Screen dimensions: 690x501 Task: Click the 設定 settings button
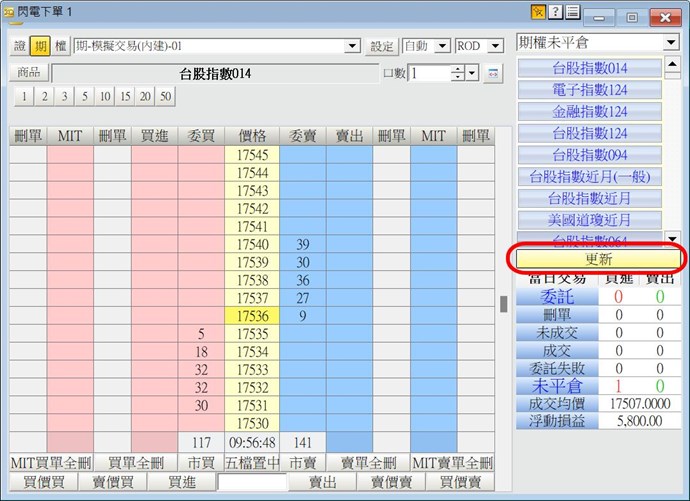pos(382,46)
